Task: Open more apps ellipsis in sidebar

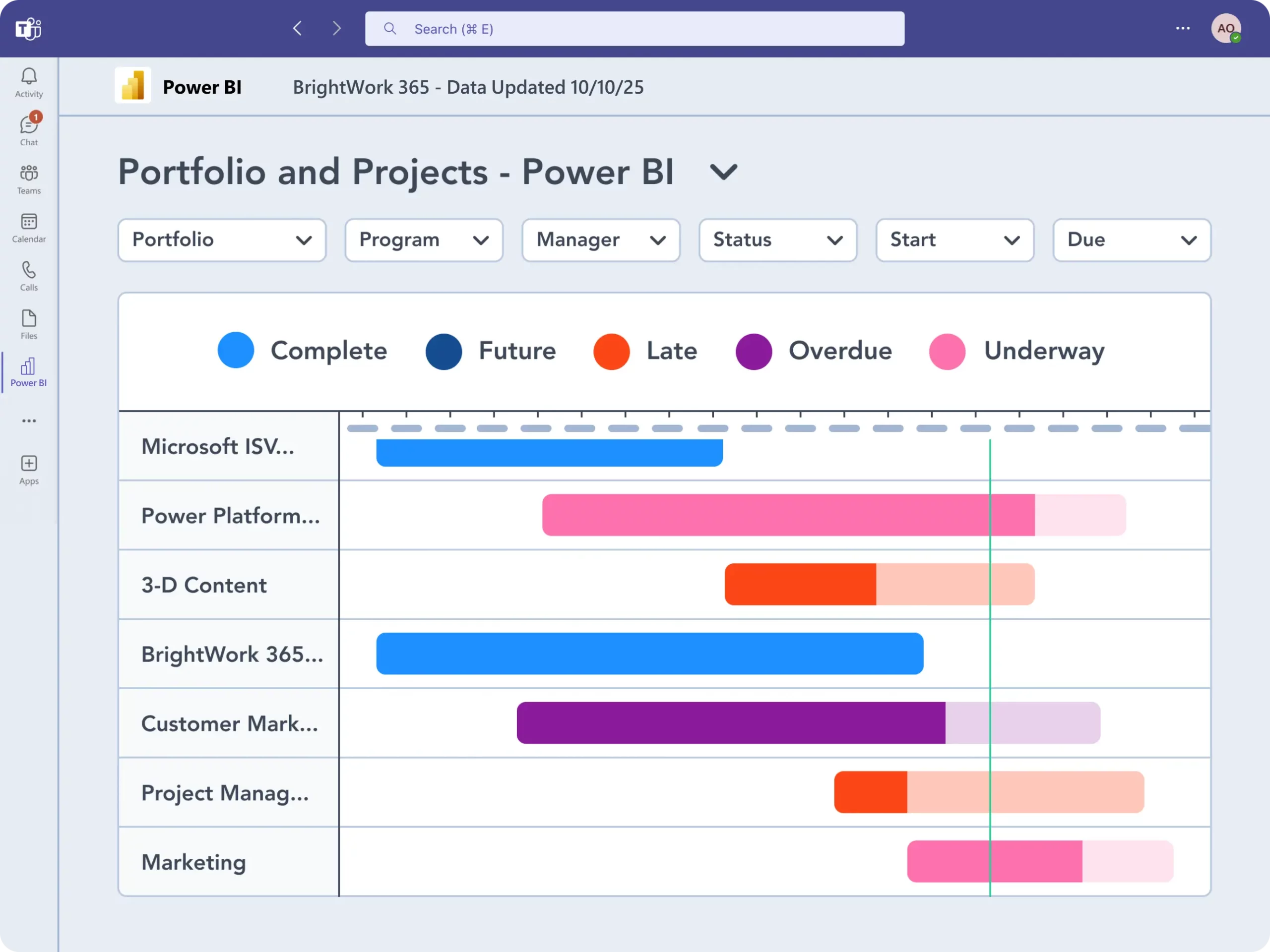Action: click(29, 420)
